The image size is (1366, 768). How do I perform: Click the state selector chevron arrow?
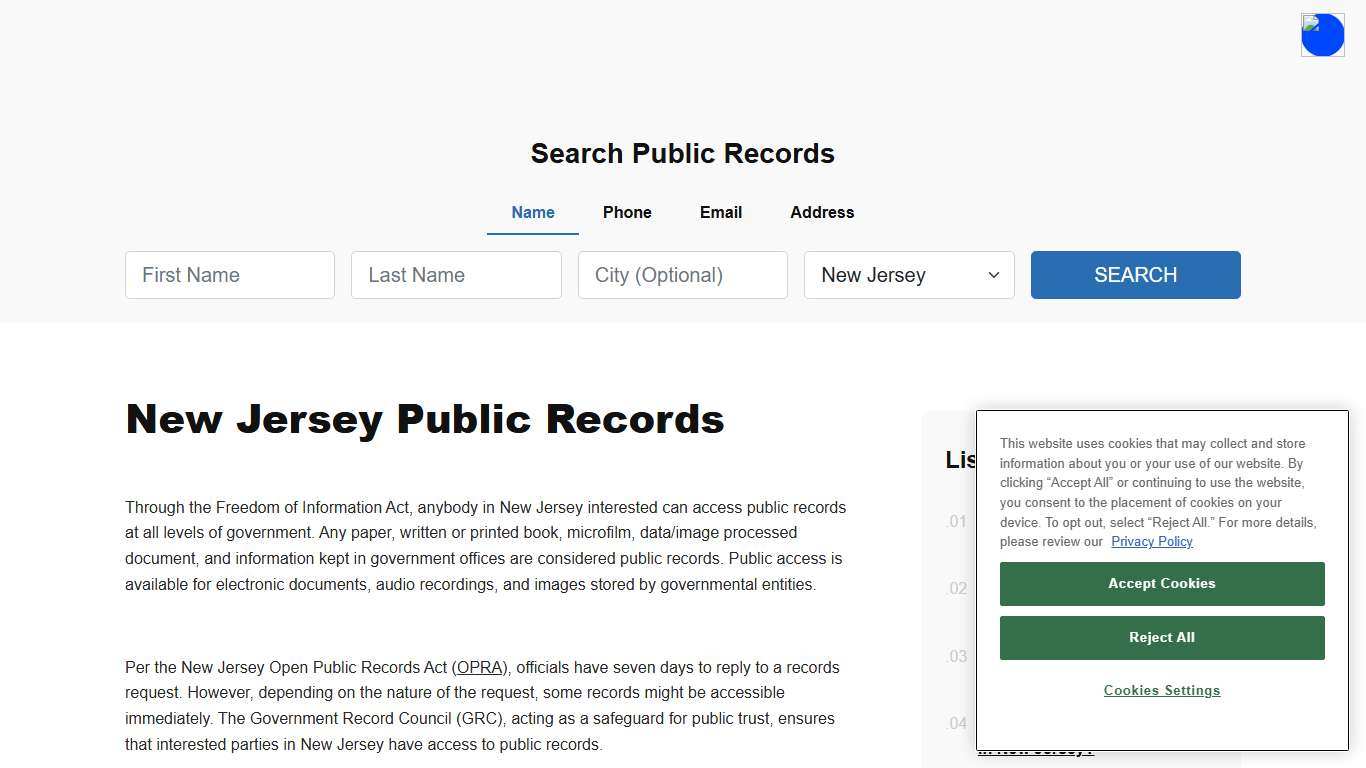click(993, 275)
